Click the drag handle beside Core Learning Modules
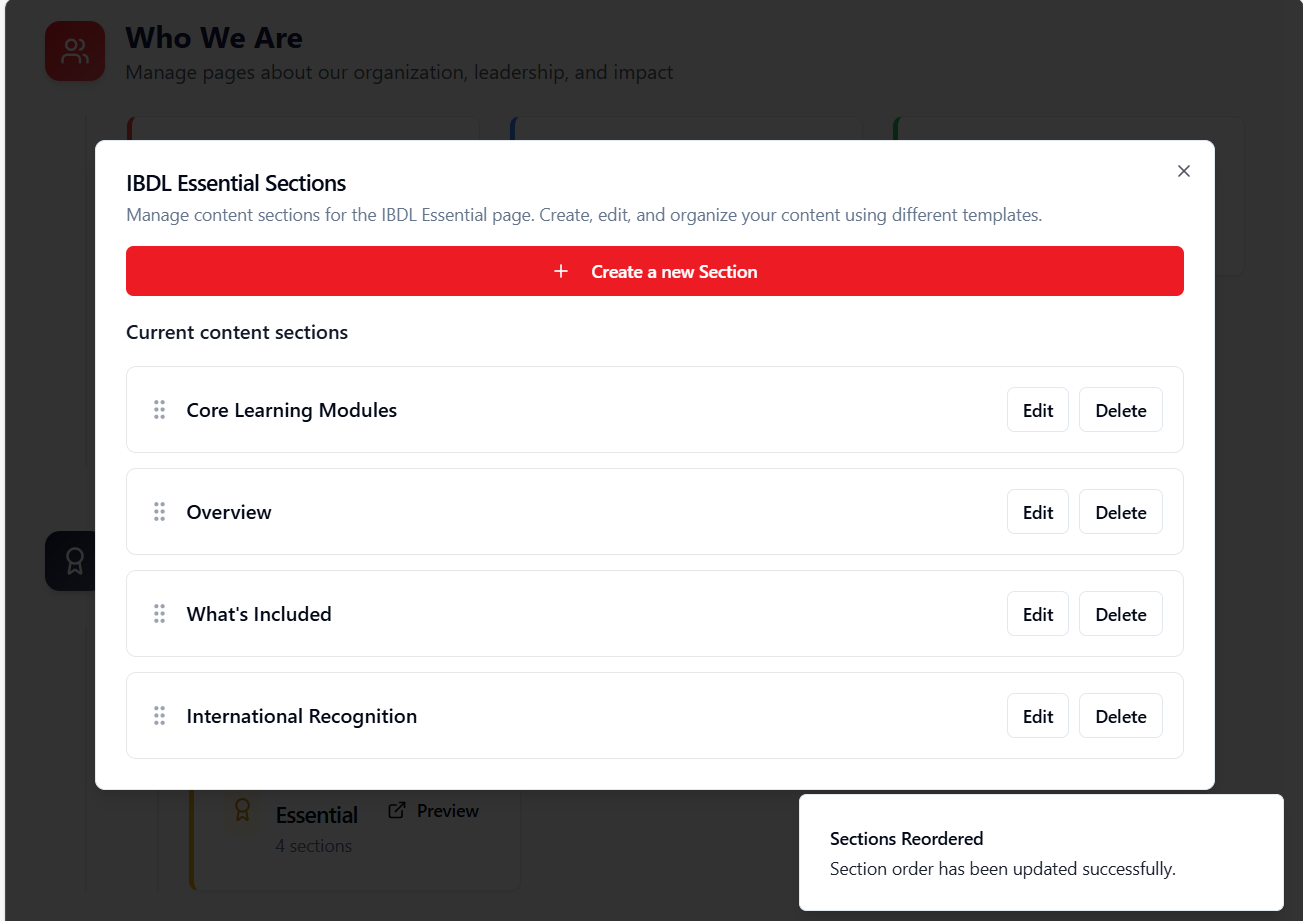This screenshot has height=921, width=1303. coord(159,410)
